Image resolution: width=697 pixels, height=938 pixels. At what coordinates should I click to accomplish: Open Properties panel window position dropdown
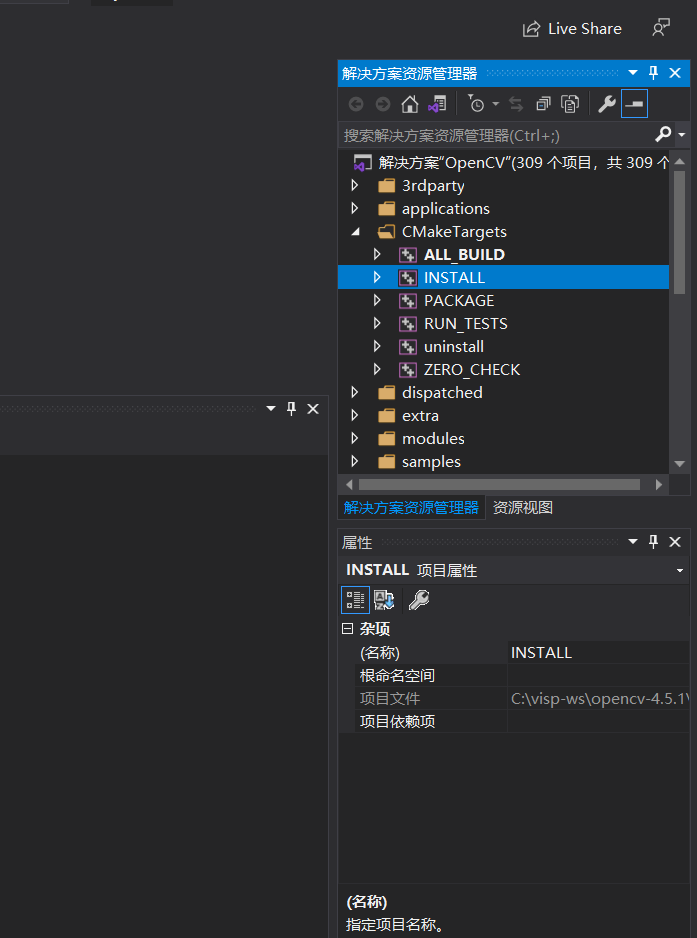633,542
